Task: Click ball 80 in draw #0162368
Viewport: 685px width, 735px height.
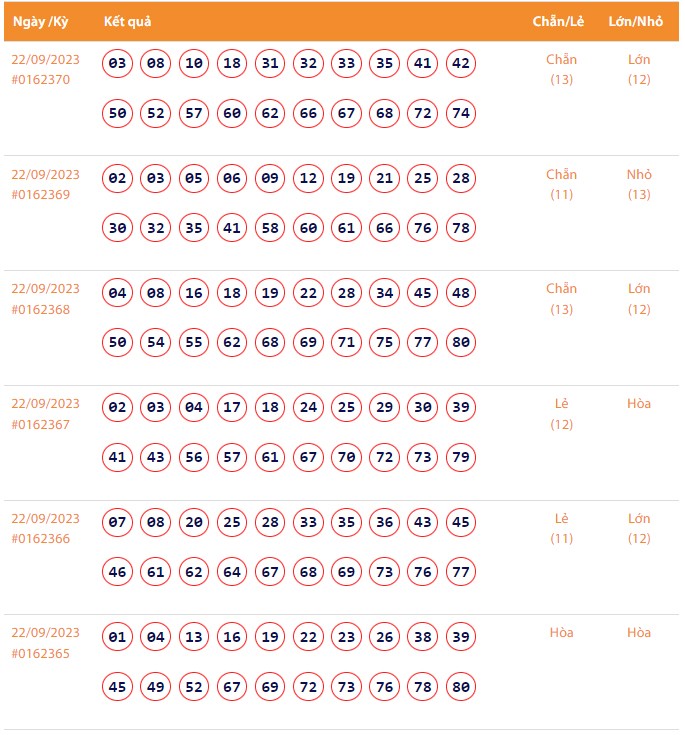Action: click(x=461, y=343)
